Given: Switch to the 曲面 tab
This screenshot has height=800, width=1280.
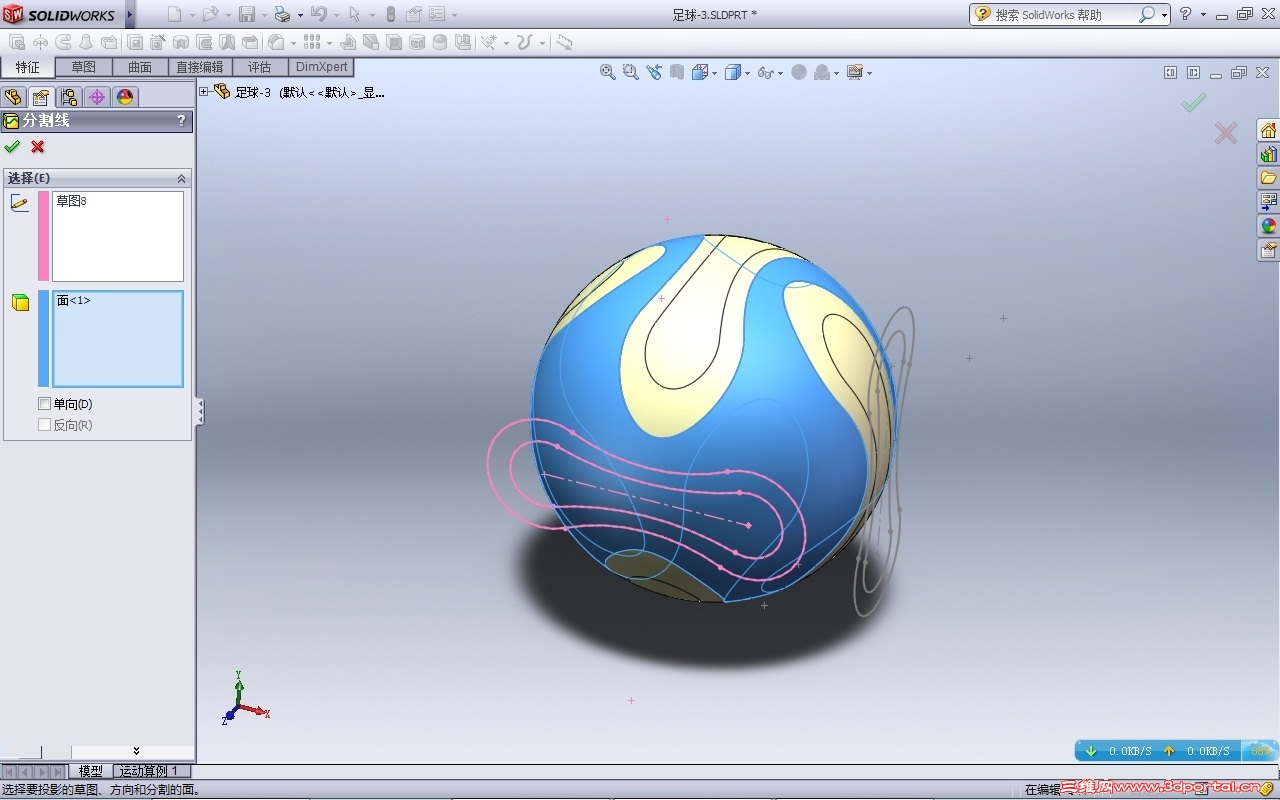Looking at the screenshot, I should (140, 67).
